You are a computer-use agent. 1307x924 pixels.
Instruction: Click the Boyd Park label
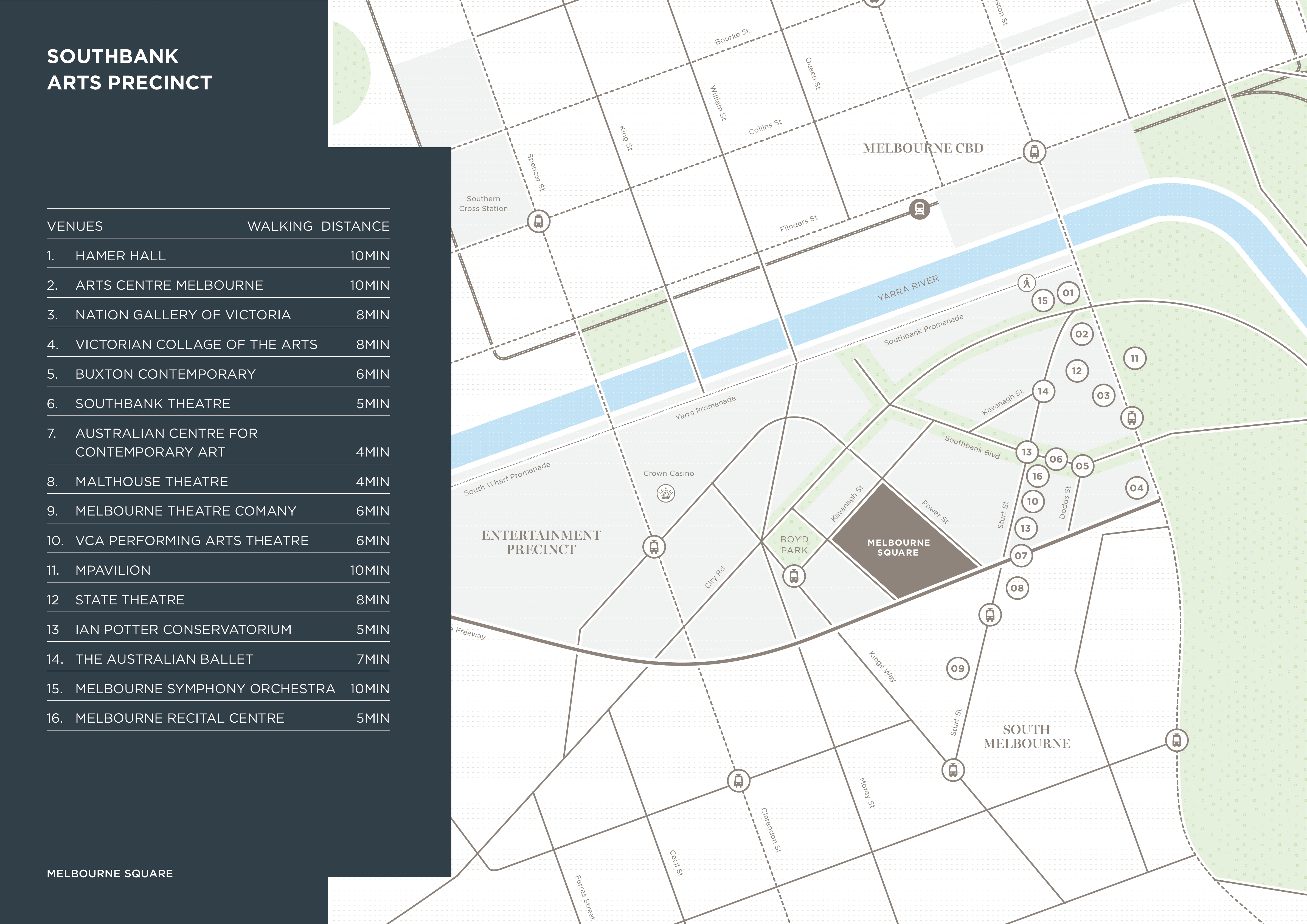(794, 545)
